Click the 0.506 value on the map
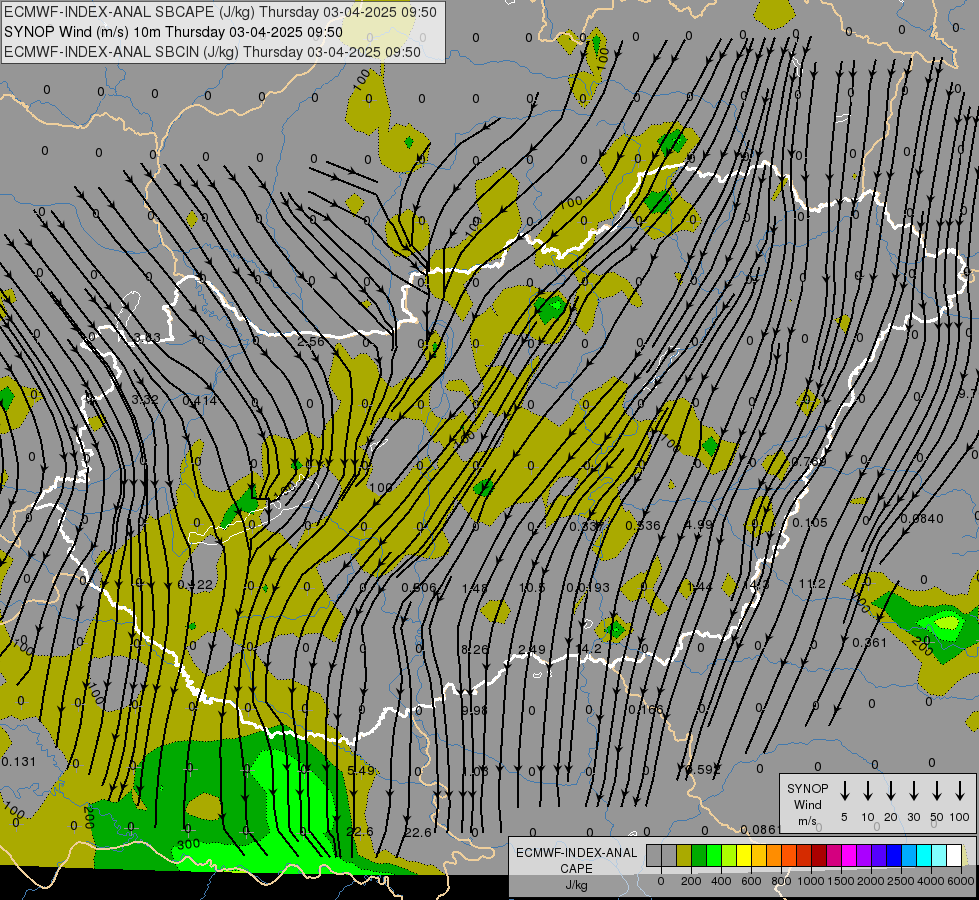The height and width of the screenshot is (900, 979). tap(418, 588)
